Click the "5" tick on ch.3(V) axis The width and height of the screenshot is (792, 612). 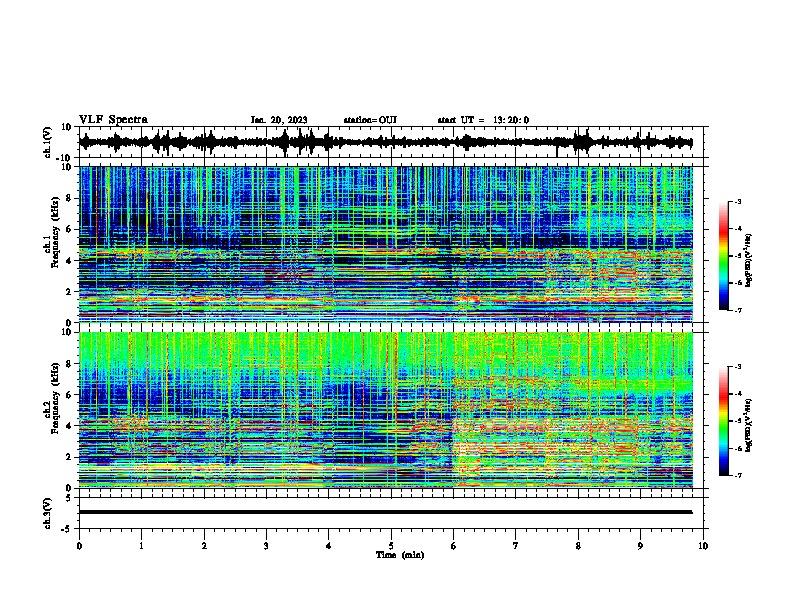click(x=70, y=498)
